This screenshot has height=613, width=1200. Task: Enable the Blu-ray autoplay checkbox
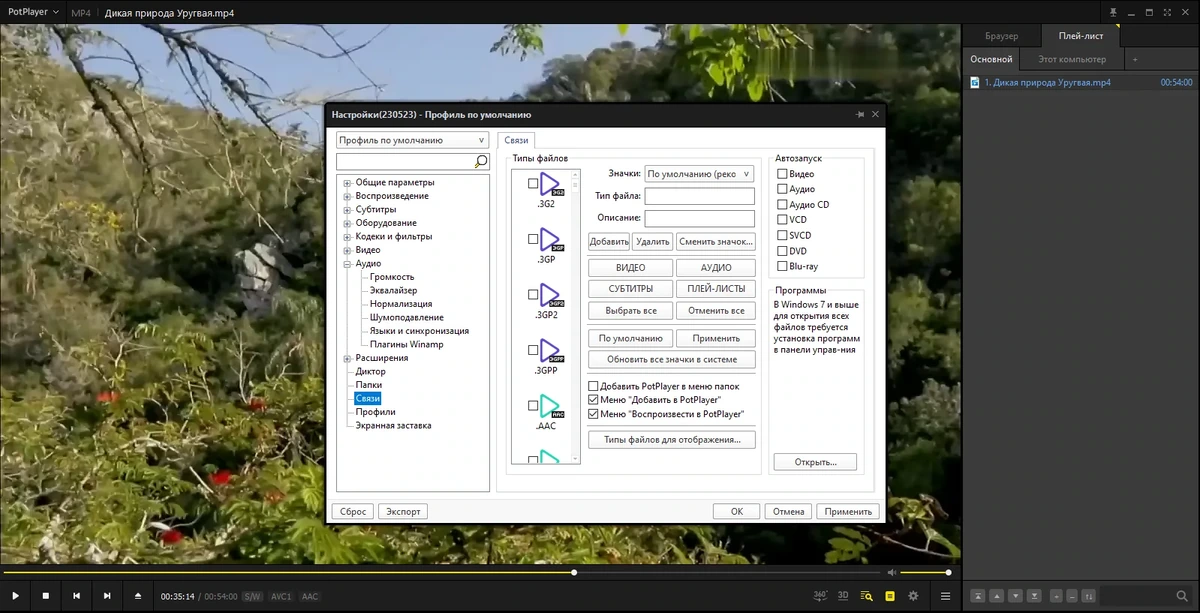(x=783, y=267)
